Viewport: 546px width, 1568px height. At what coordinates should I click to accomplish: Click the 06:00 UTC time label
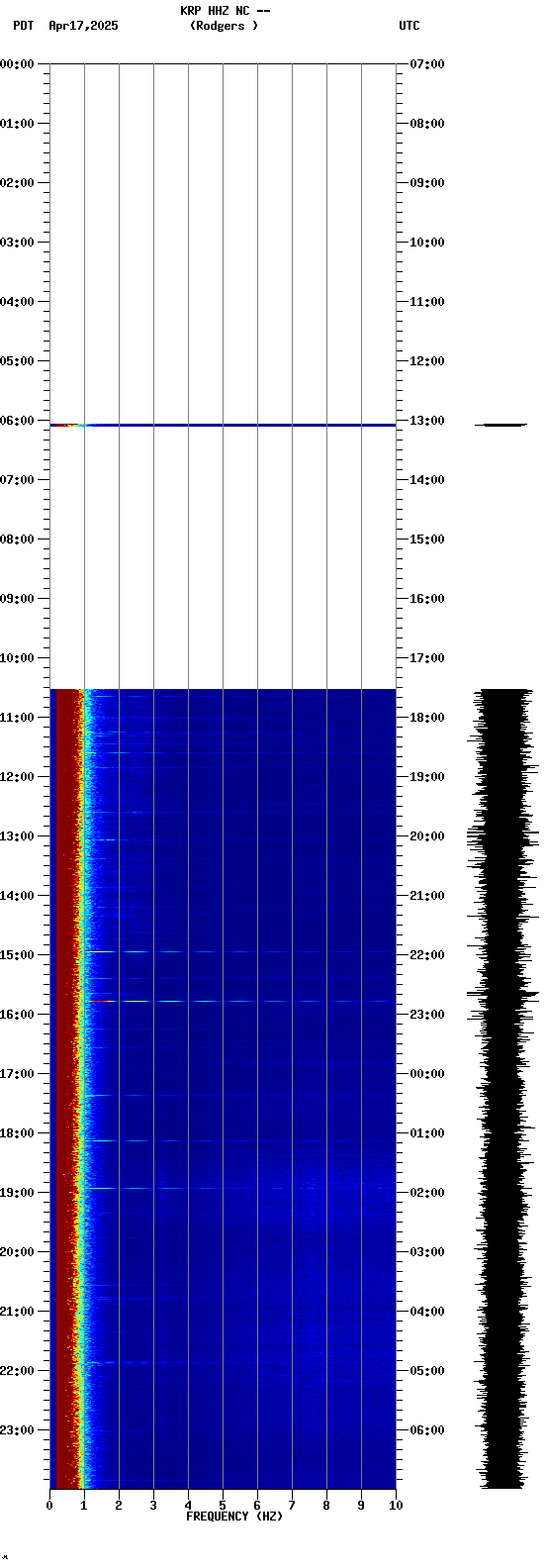[x=427, y=1430]
